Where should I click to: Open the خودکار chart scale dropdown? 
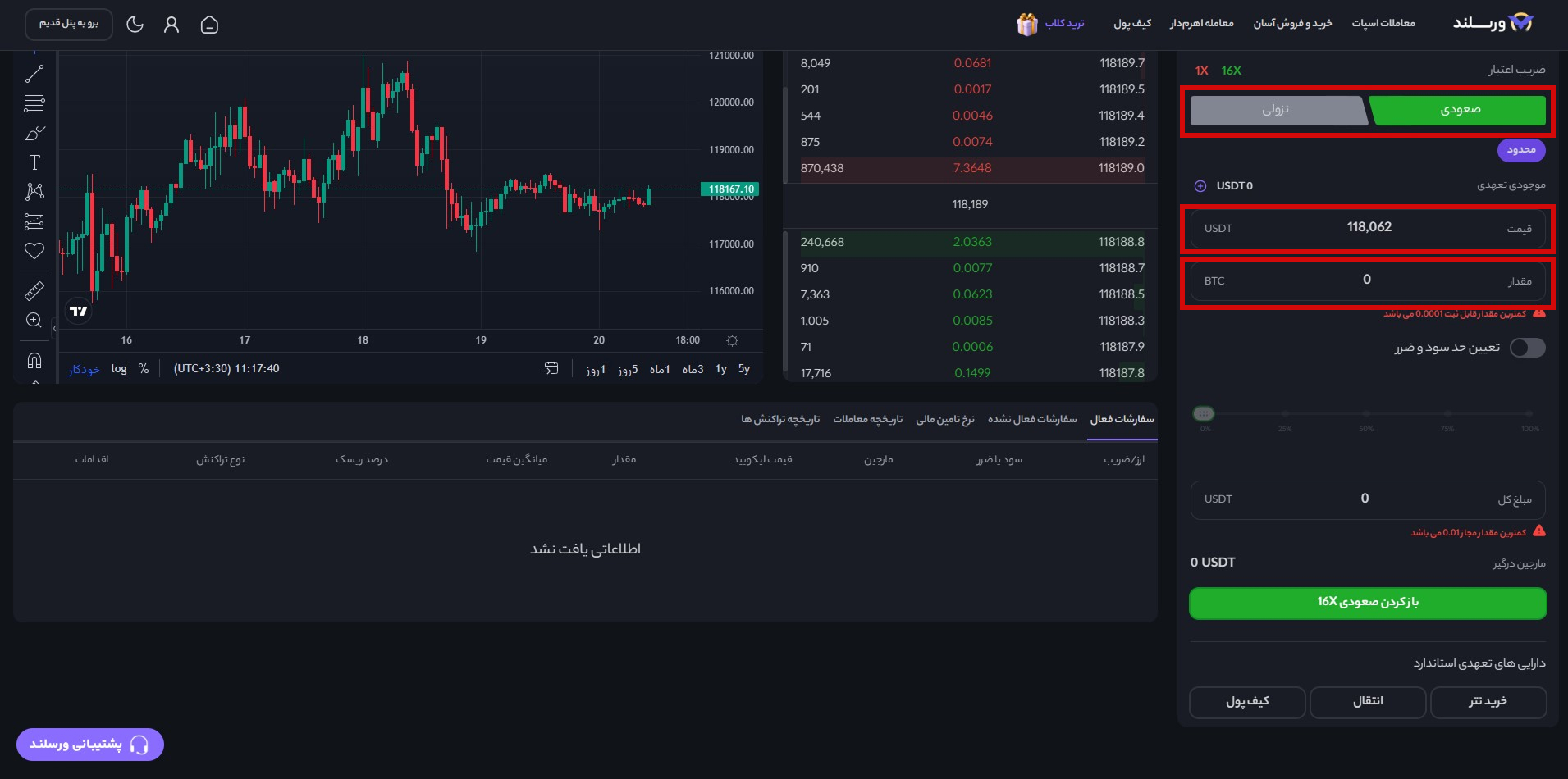[x=84, y=370]
